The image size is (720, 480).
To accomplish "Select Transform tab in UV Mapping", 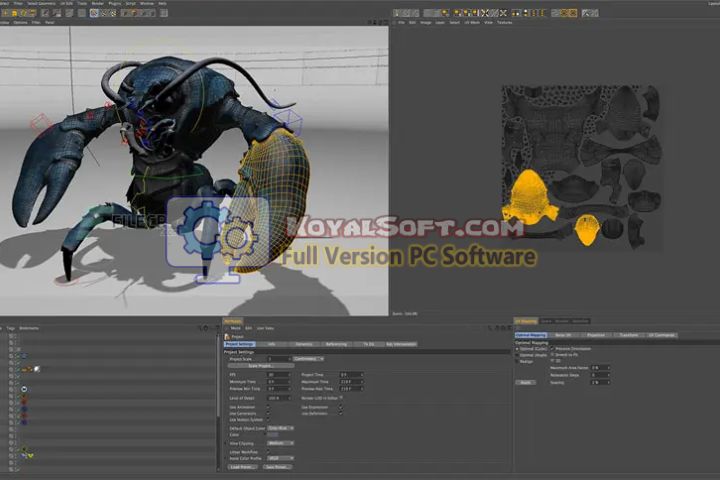I will (x=629, y=335).
